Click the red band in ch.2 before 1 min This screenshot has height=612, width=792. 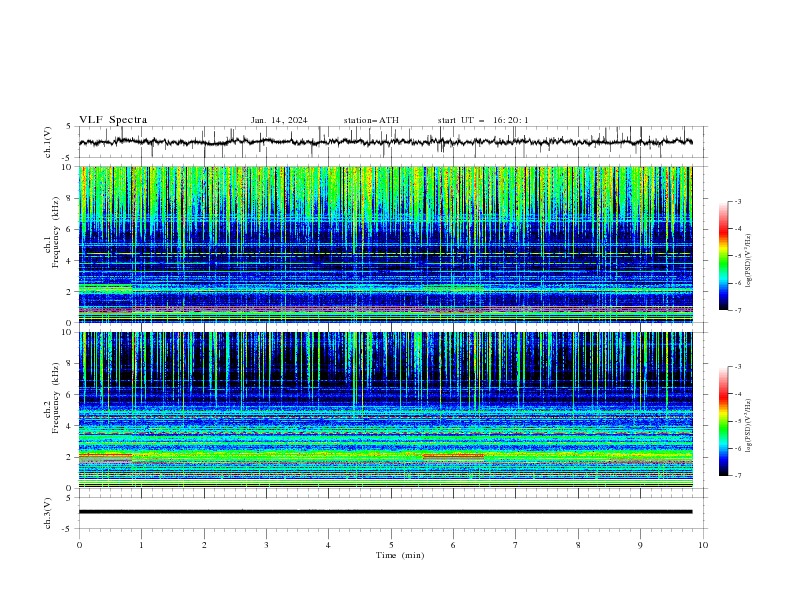click(x=106, y=455)
